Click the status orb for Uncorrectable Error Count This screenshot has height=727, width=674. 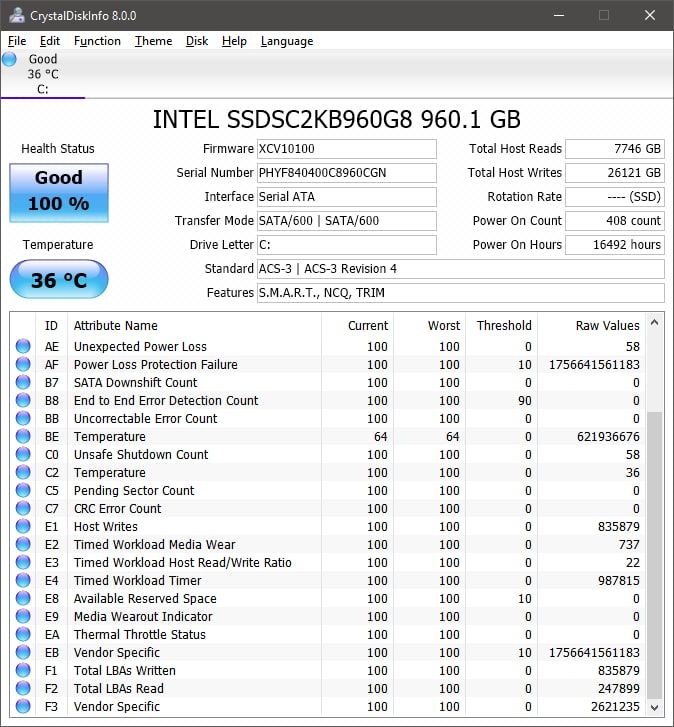coord(23,418)
